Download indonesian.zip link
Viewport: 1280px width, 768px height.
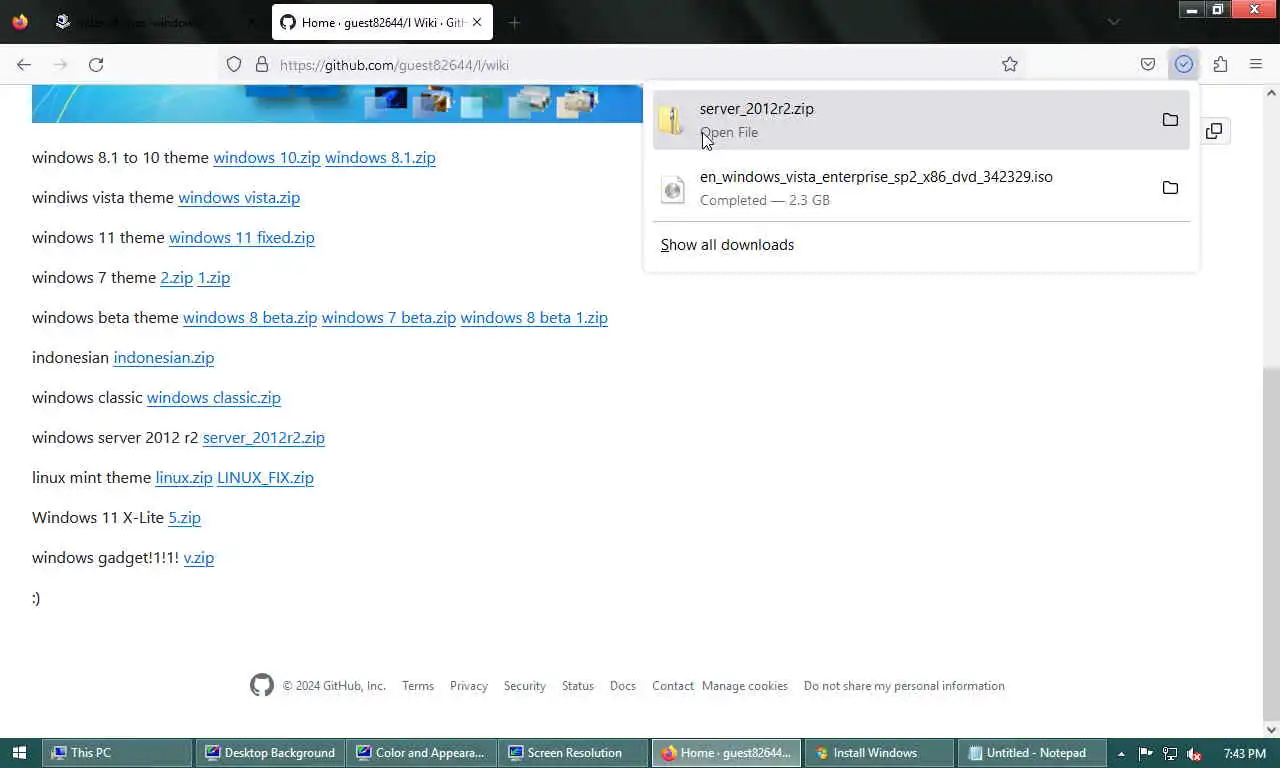tap(164, 357)
